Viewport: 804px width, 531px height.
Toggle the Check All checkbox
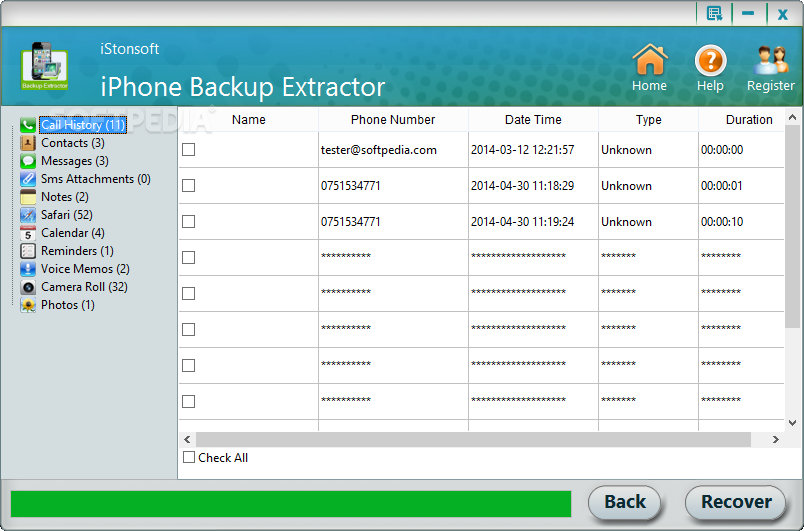click(189, 457)
